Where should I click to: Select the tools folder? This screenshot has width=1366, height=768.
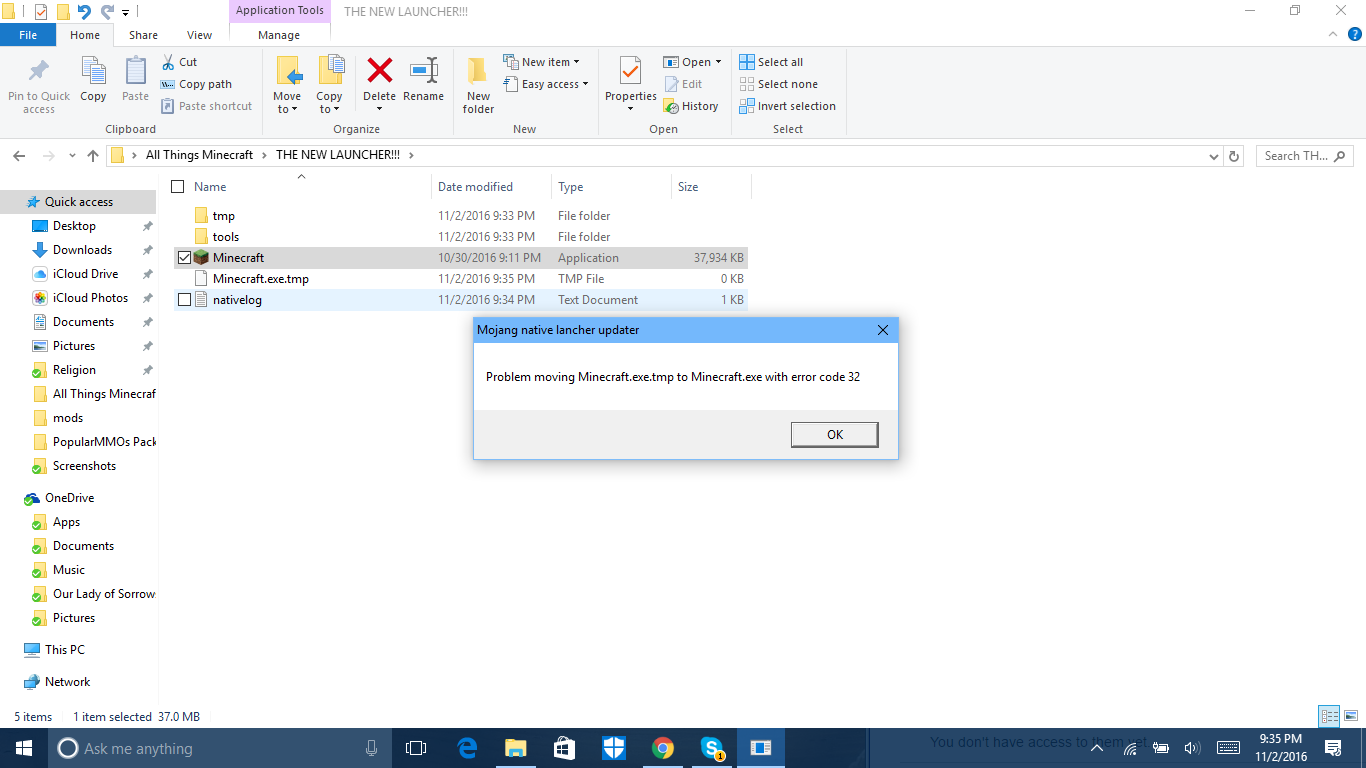click(x=460, y=237)
